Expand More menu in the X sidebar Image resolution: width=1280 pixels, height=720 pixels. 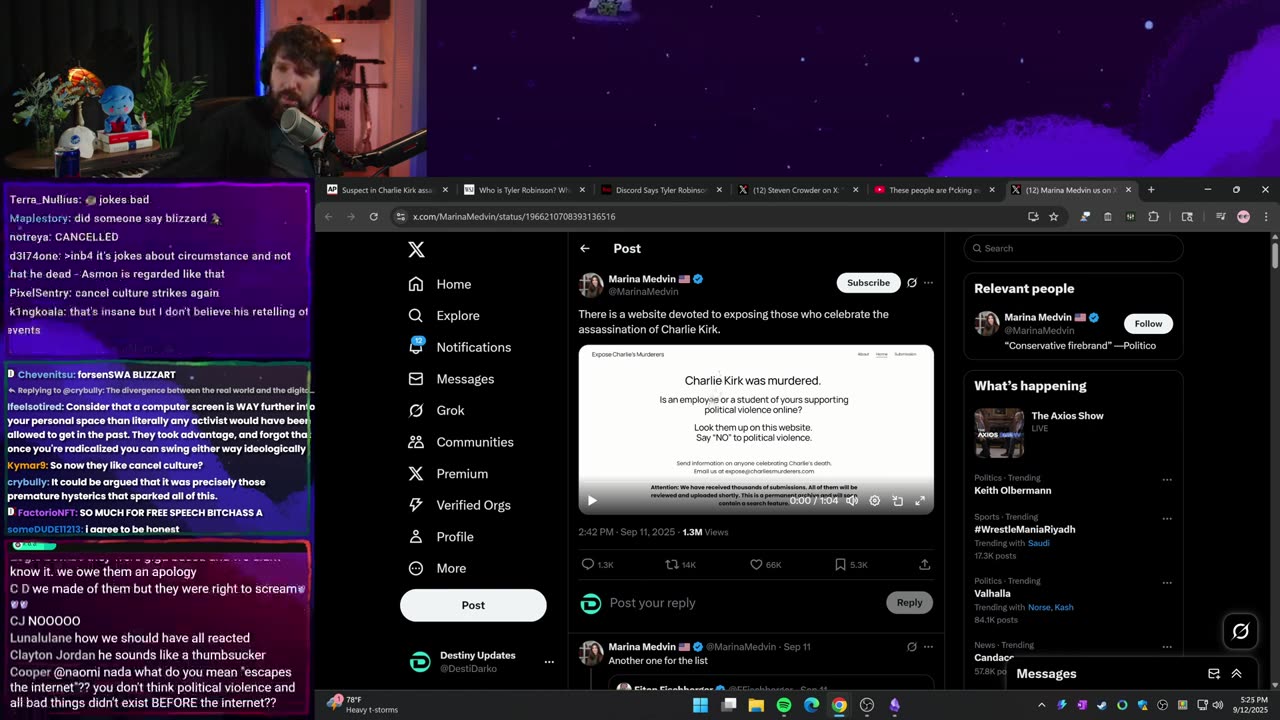tap(438, 569)
